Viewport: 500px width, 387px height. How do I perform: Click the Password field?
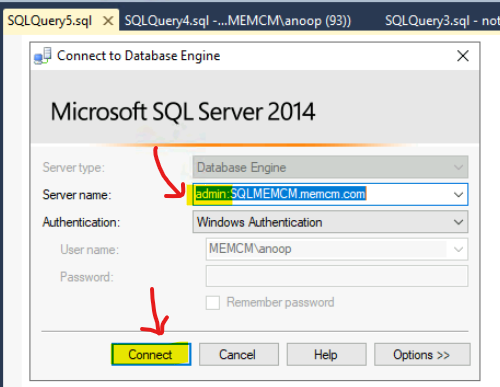337,276
